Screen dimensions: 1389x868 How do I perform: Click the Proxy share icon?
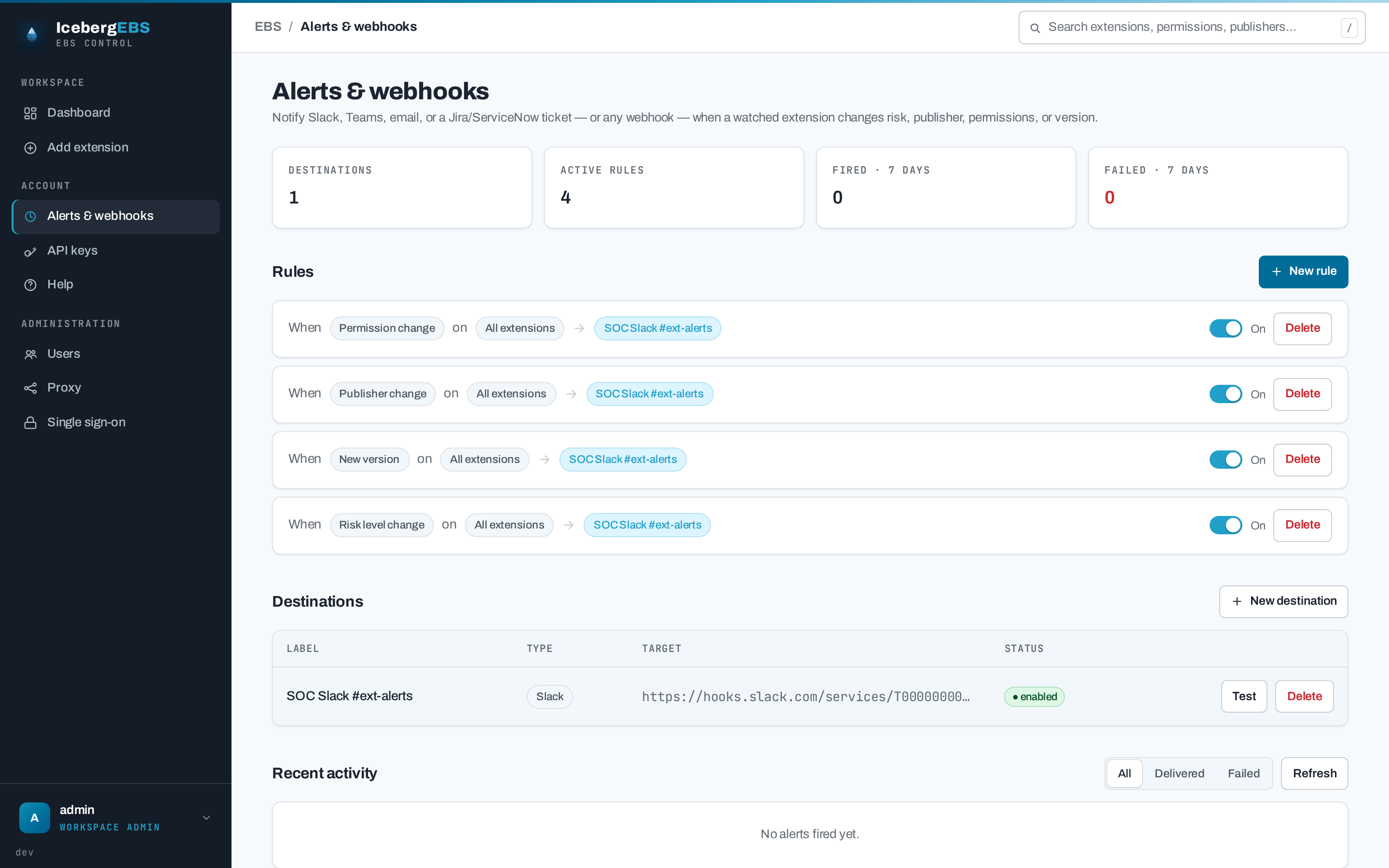[30, 389]
